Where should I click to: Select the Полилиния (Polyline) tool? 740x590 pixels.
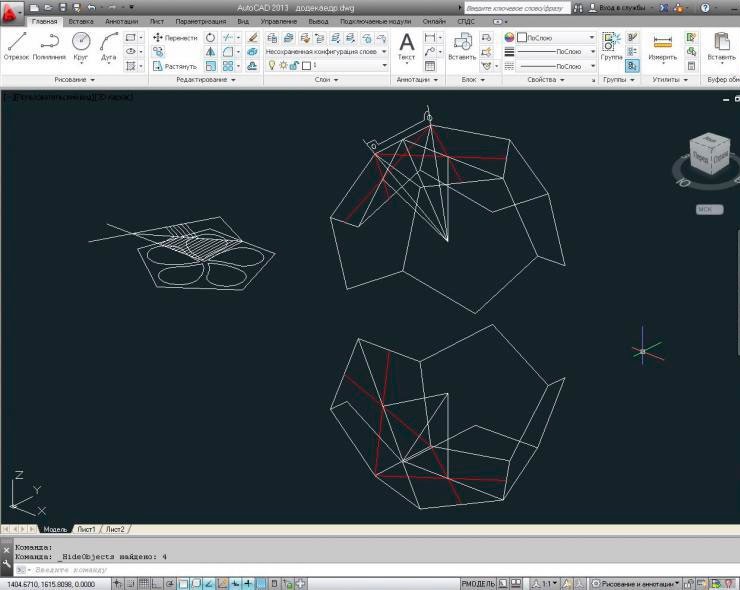(x=49, y=45)
